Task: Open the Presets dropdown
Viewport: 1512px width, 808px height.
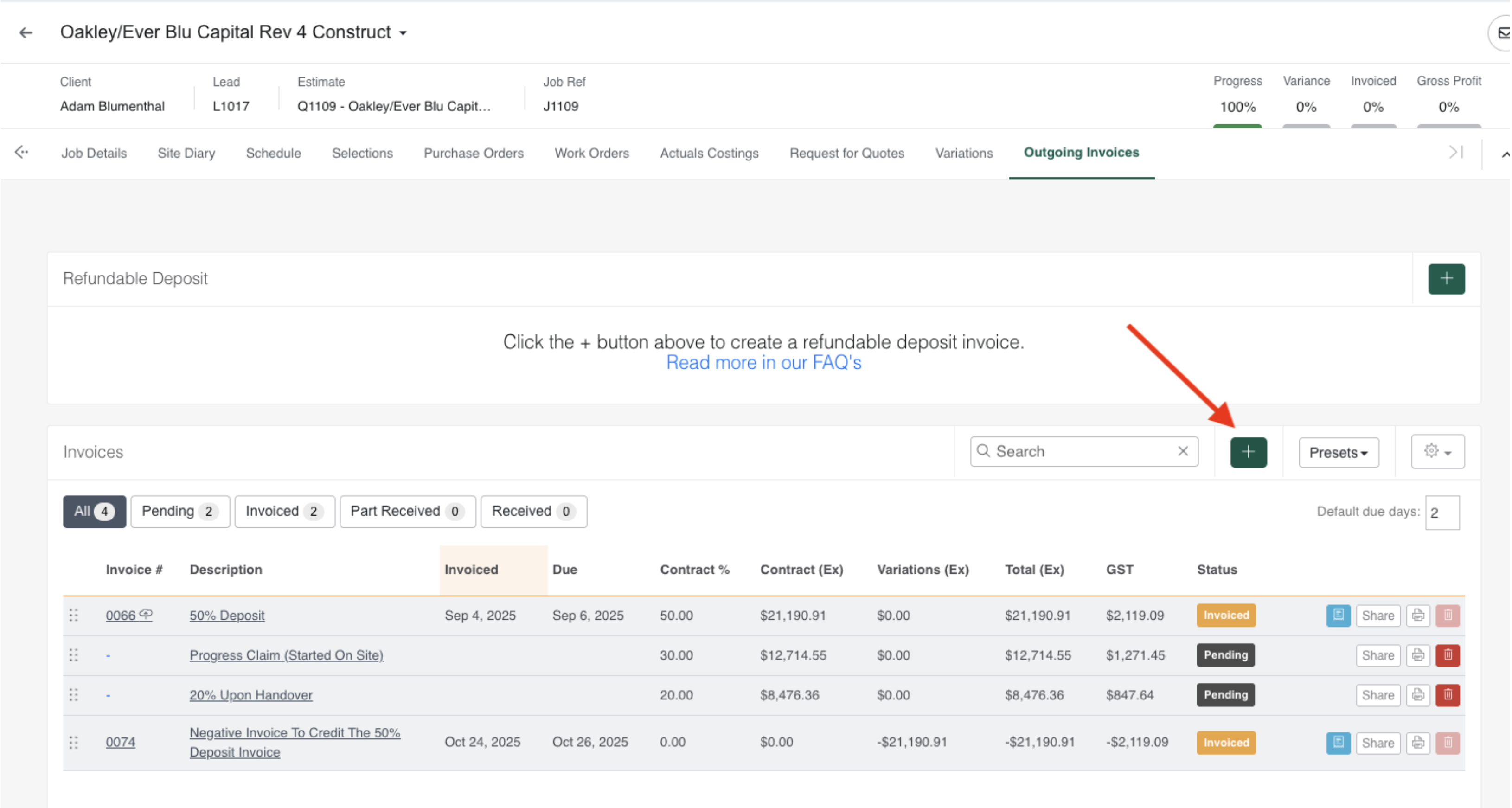Action: point(1338,452)
